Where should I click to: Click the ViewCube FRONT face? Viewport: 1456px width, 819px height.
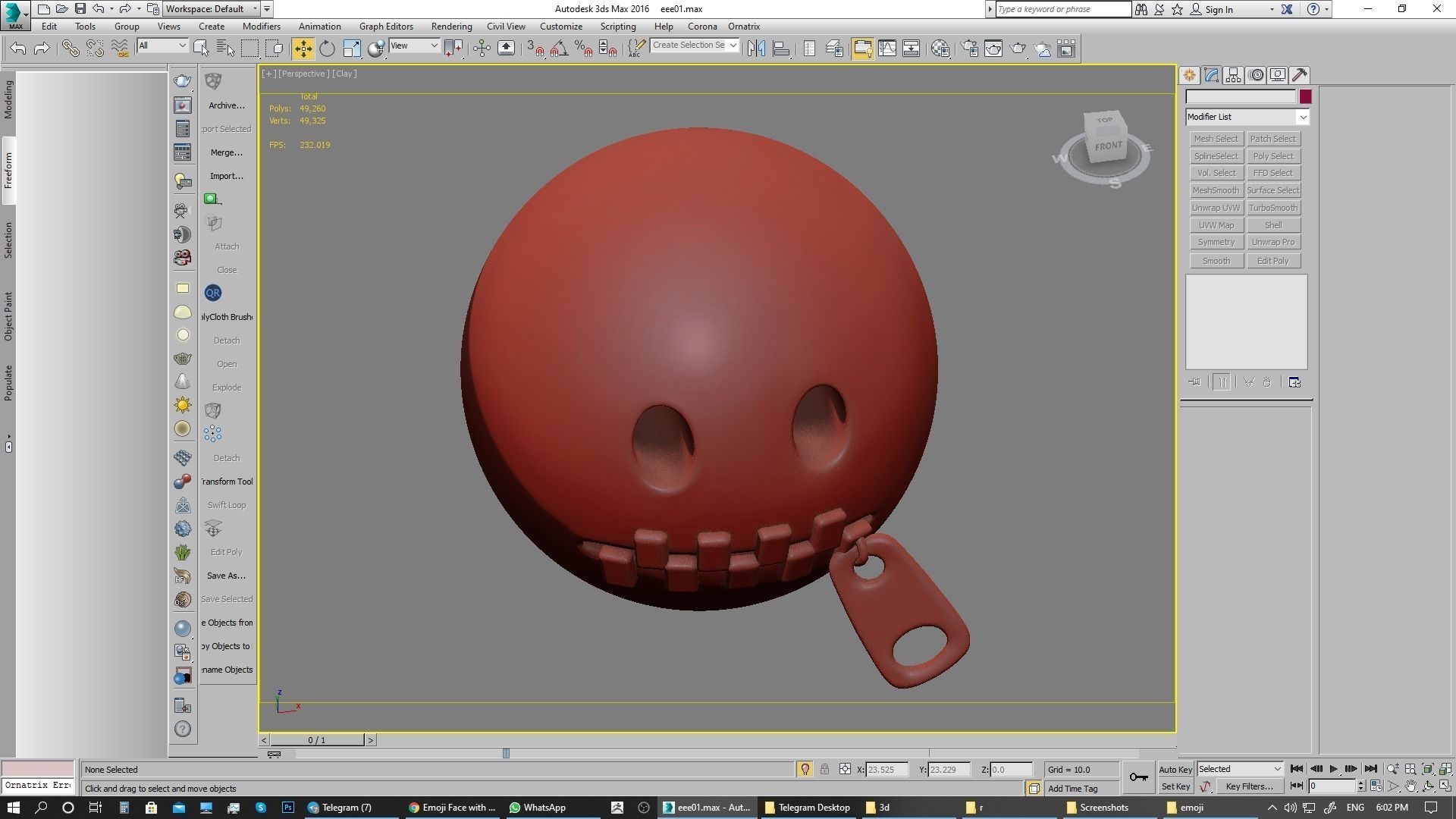coord(1108,146)
